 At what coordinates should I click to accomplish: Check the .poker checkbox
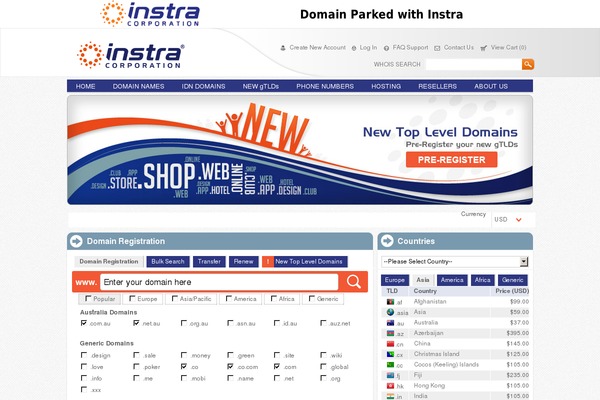(x=136, y=366)
